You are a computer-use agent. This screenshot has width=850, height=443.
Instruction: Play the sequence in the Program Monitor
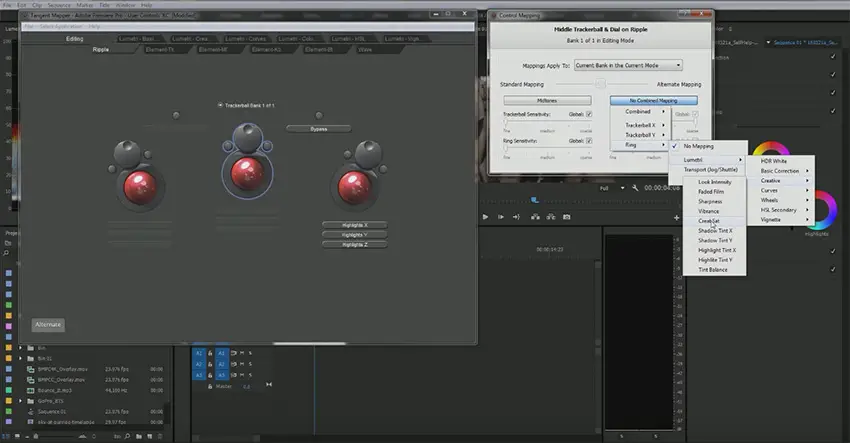(x=485, y=217)
